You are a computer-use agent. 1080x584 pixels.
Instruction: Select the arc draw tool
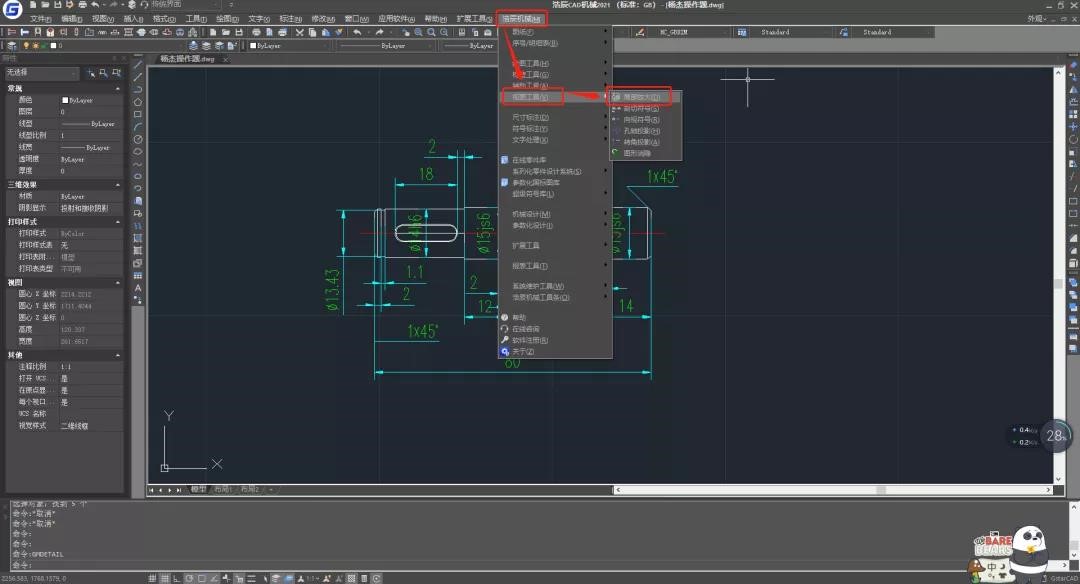[x=138, y=127]
